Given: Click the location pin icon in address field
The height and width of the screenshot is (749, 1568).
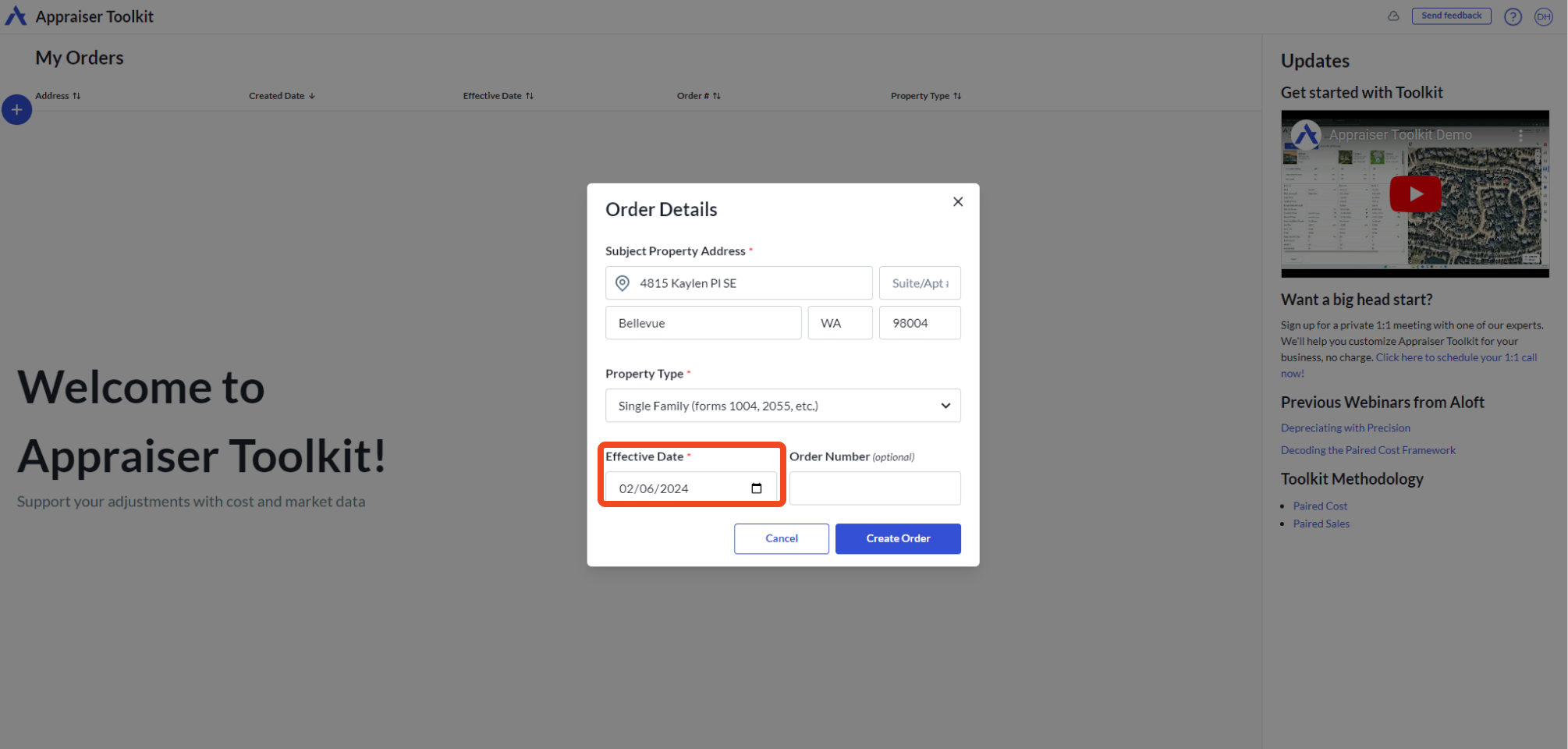Looking at the screenshot, I should [x=623, y=283].
